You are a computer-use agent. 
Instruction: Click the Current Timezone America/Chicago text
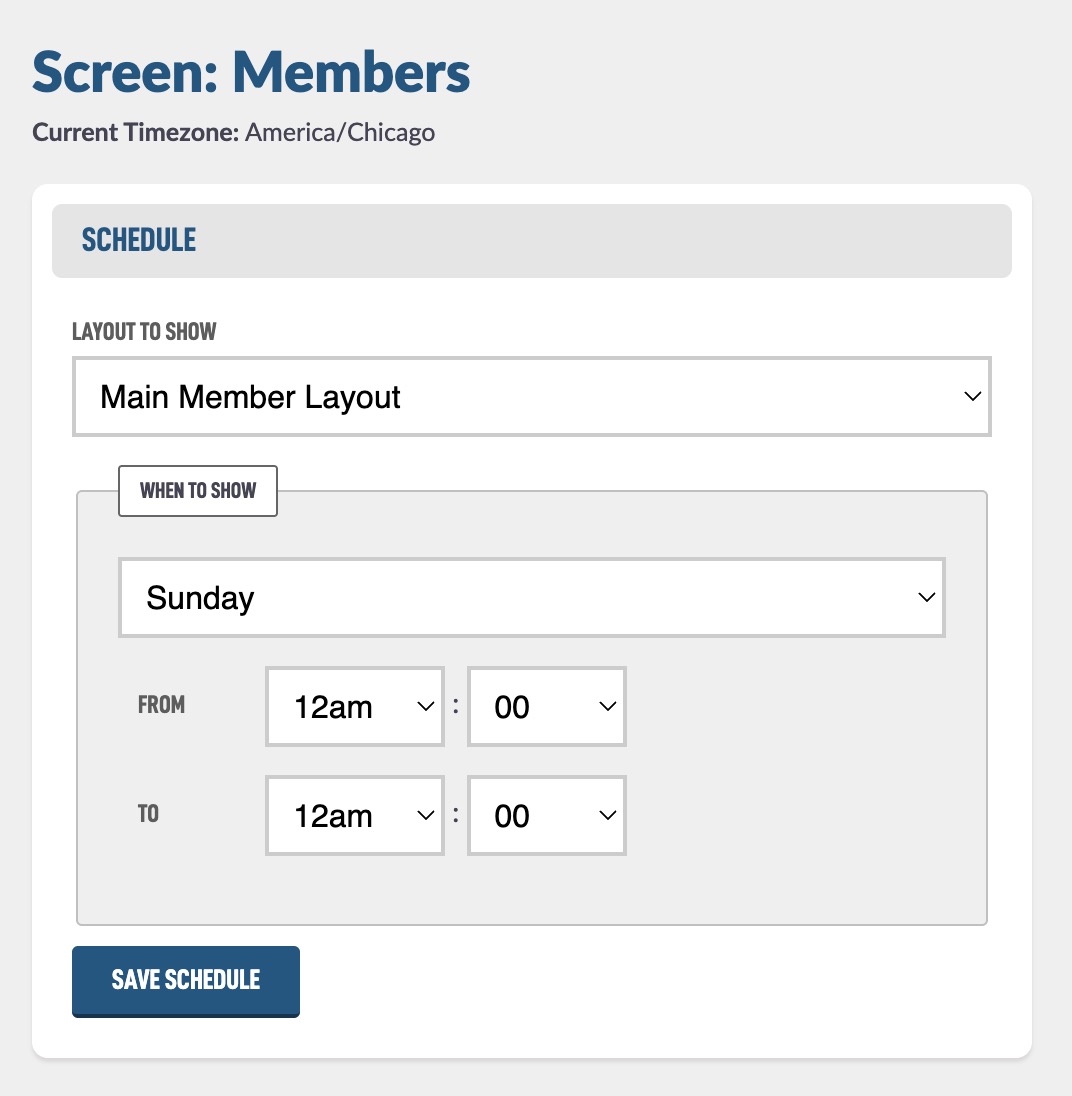[x=233, y=132]
